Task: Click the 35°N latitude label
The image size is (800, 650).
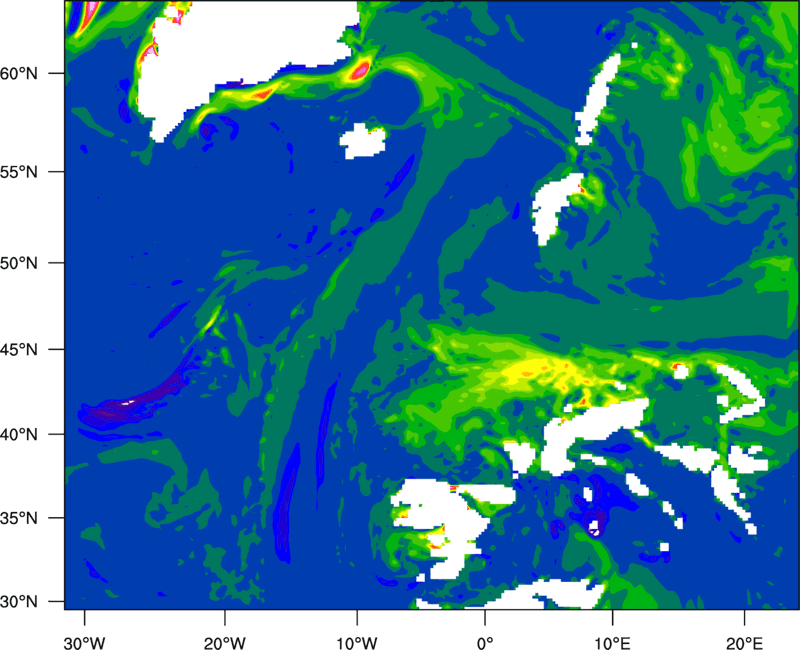Action: pyautogui.click(x=19, y=518)
